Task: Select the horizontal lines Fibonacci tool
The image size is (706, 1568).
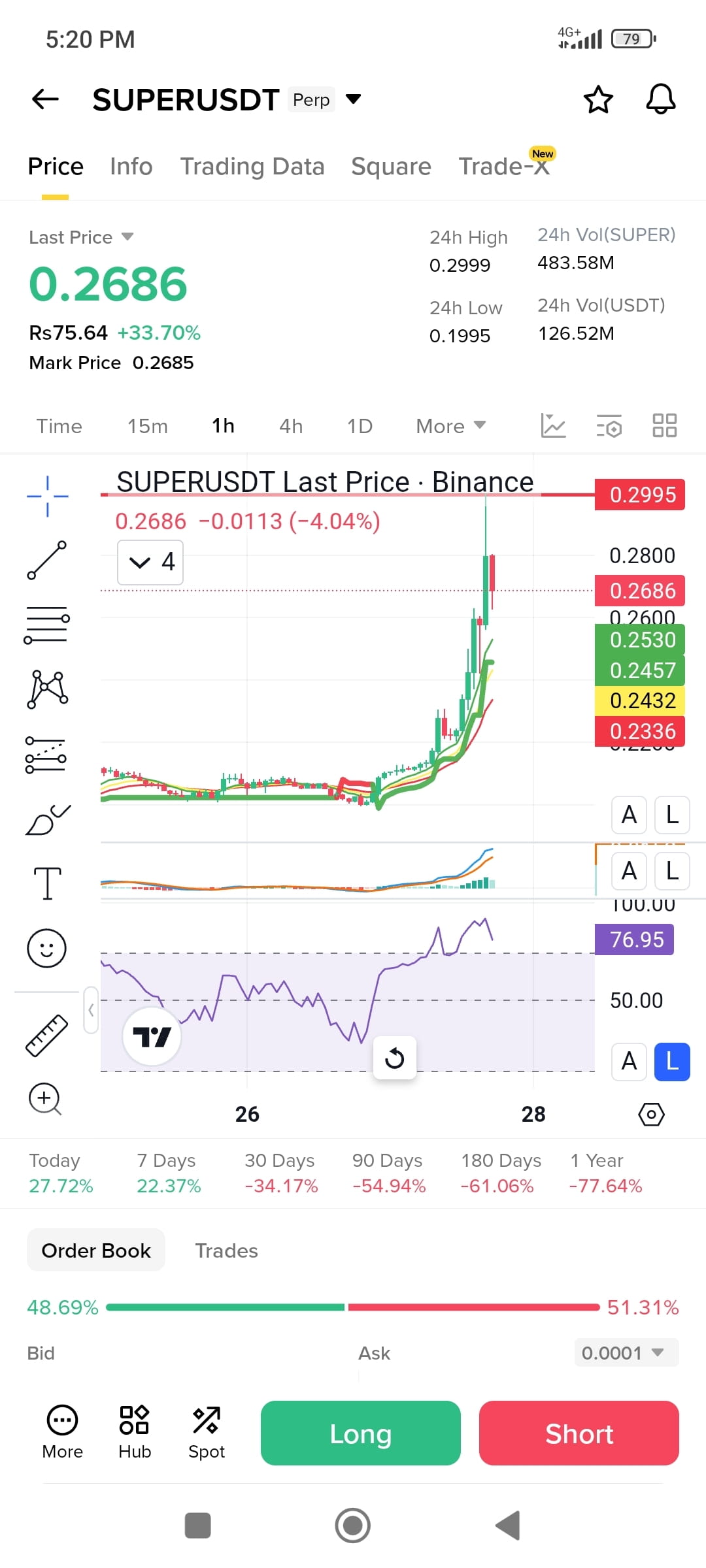Action: point(47,625)
